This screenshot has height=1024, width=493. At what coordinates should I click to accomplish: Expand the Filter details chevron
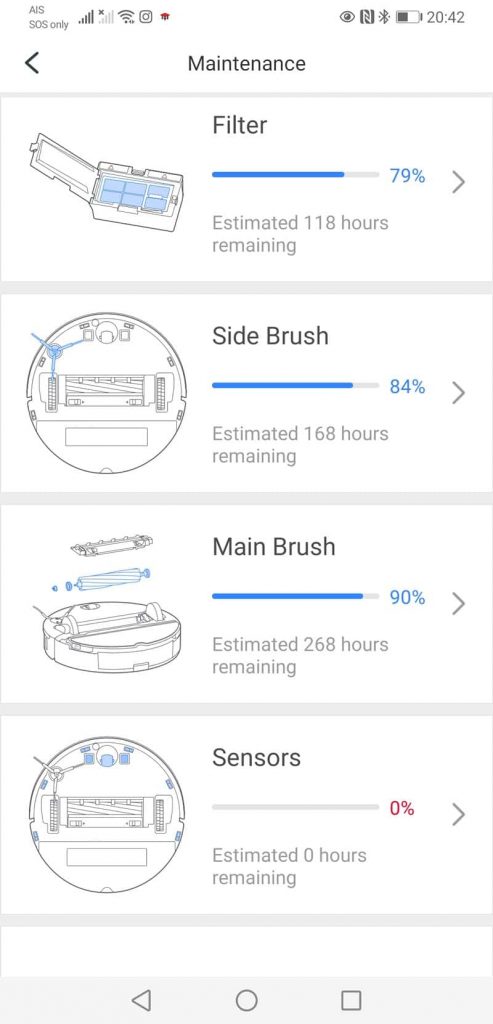pyautogui.click(x=458, y=182)
